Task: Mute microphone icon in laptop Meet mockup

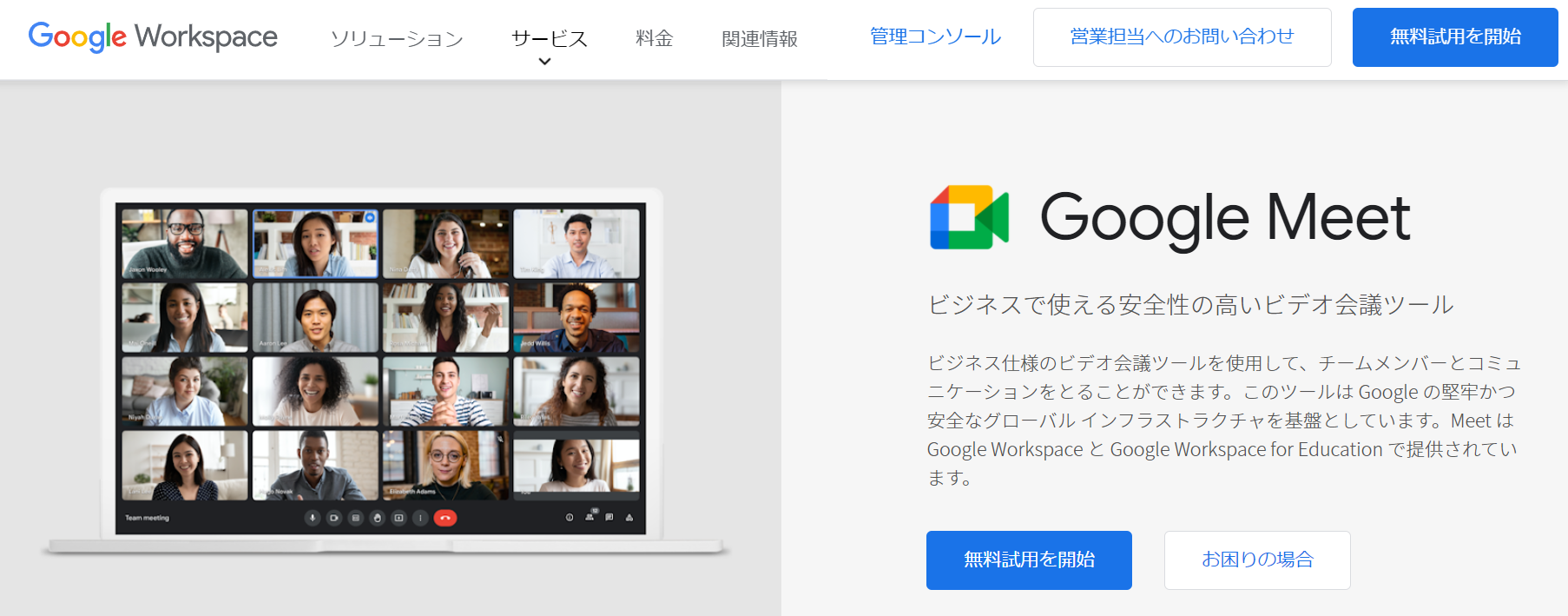Action: [313, 518]
